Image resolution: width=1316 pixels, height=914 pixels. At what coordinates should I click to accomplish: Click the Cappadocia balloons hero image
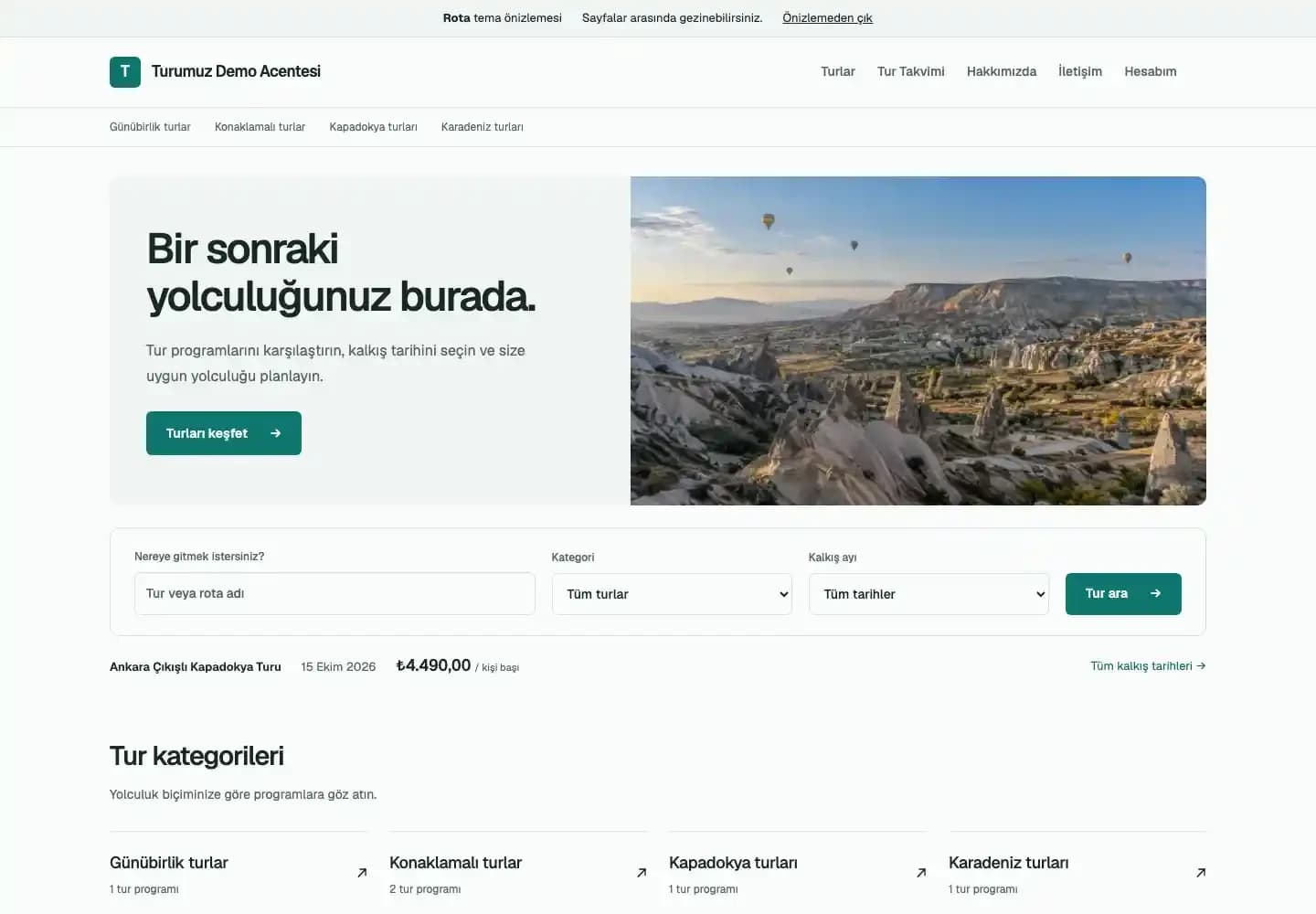(x=918, y=341)
